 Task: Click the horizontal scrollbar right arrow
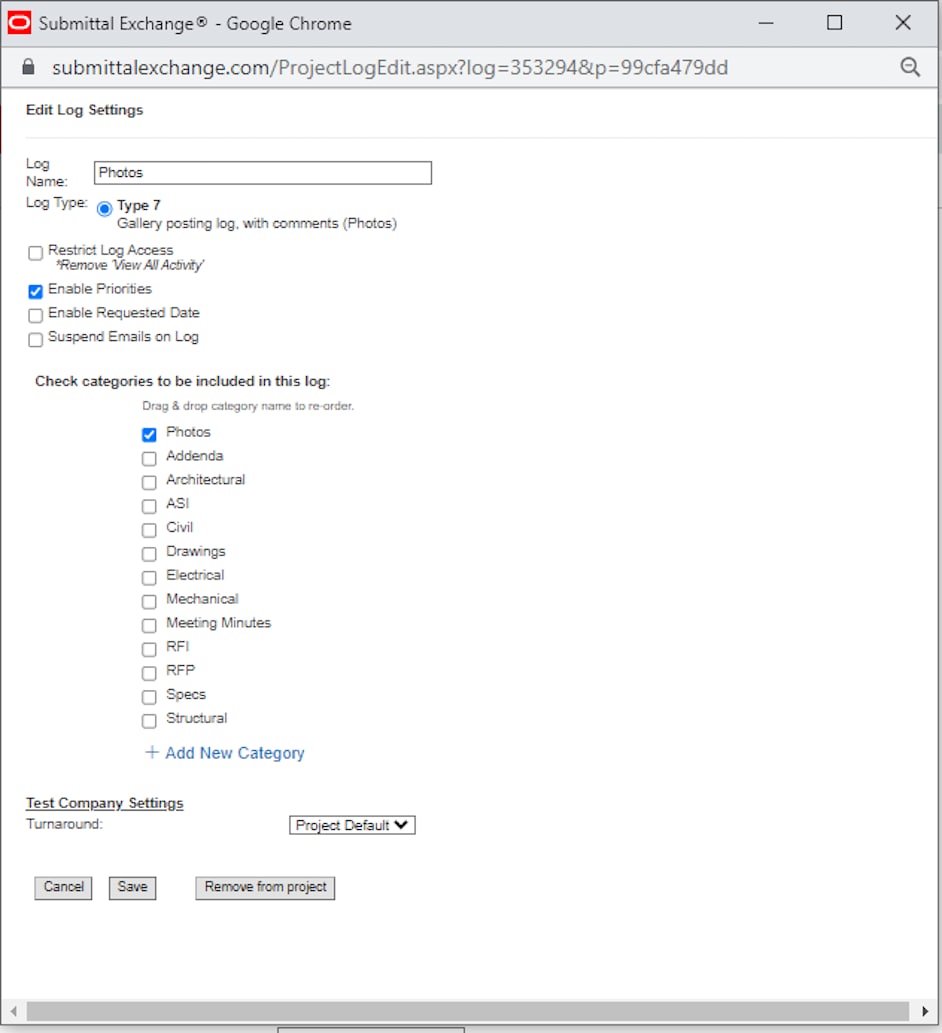925,1010
